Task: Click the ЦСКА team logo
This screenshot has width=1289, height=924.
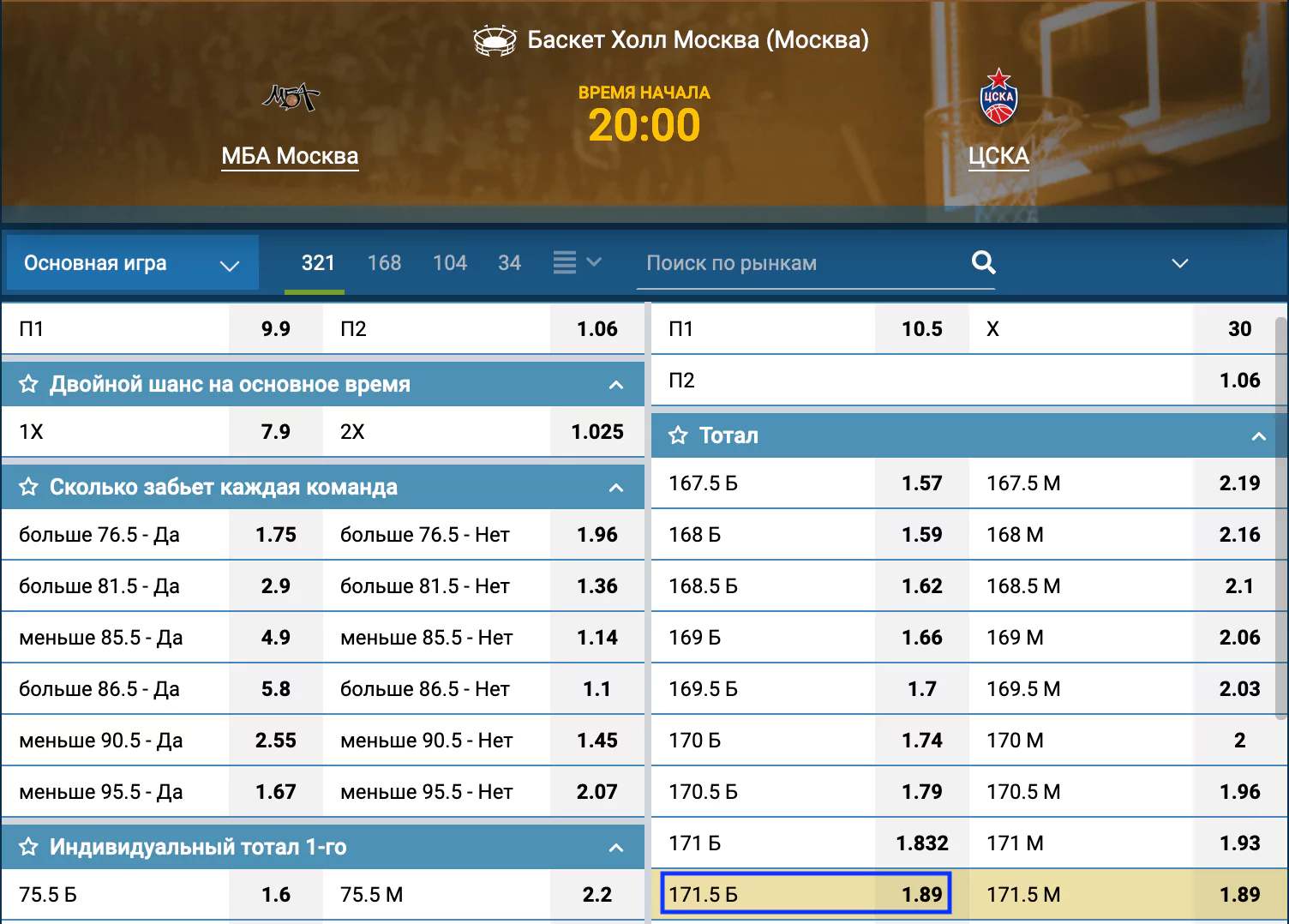Action: 998,97
